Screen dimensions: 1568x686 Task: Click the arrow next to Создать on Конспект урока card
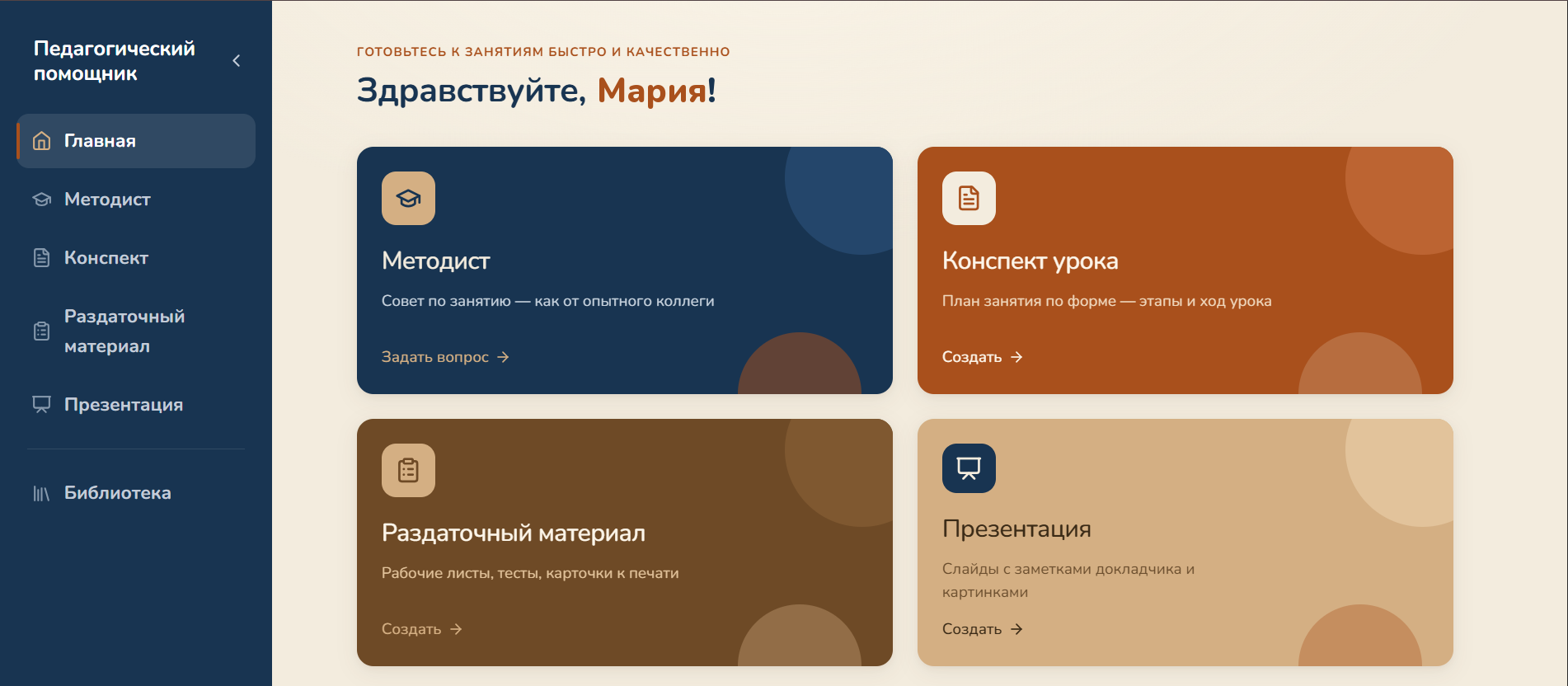click(1016, 357)
